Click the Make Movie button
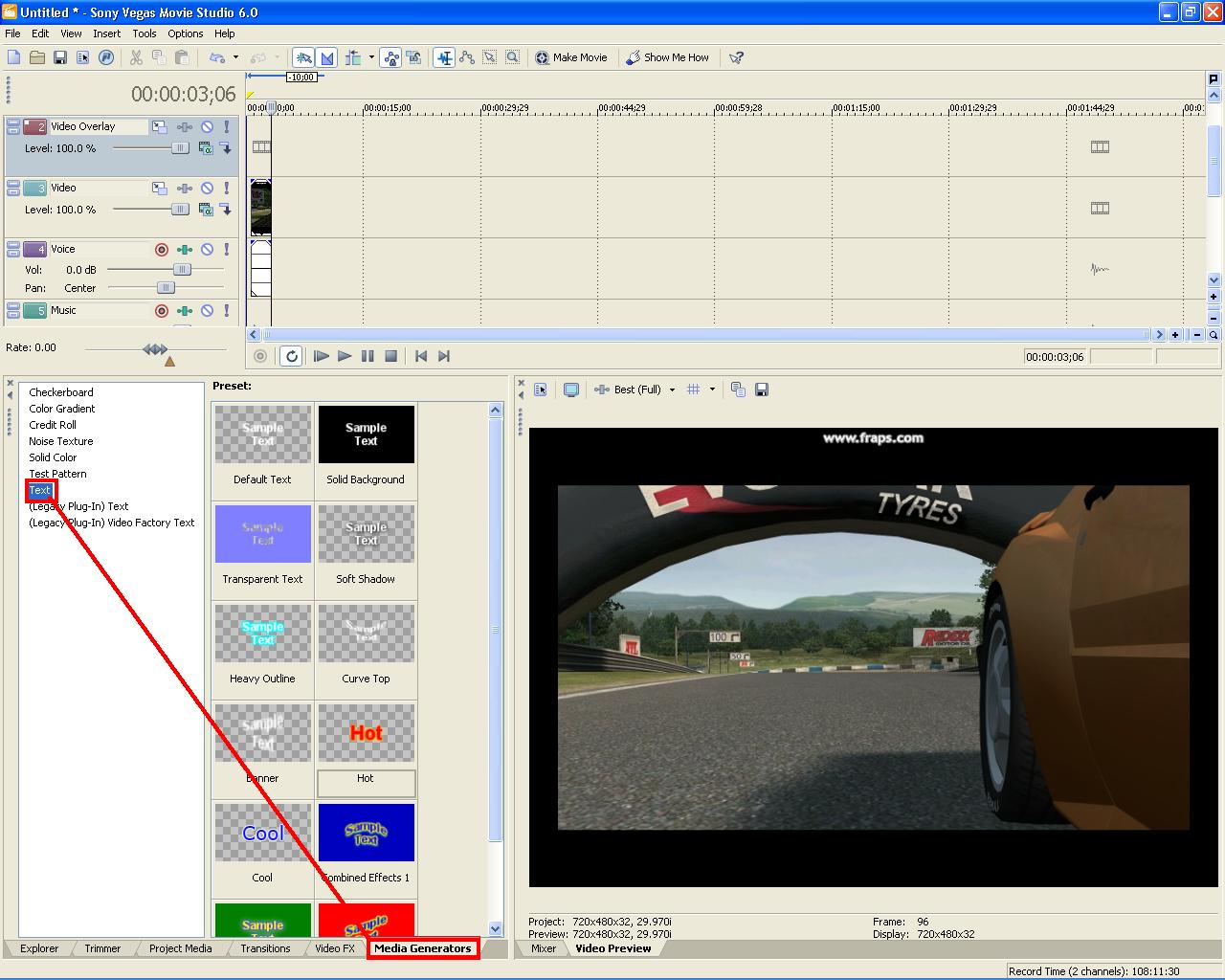 [x=570, y=57]
